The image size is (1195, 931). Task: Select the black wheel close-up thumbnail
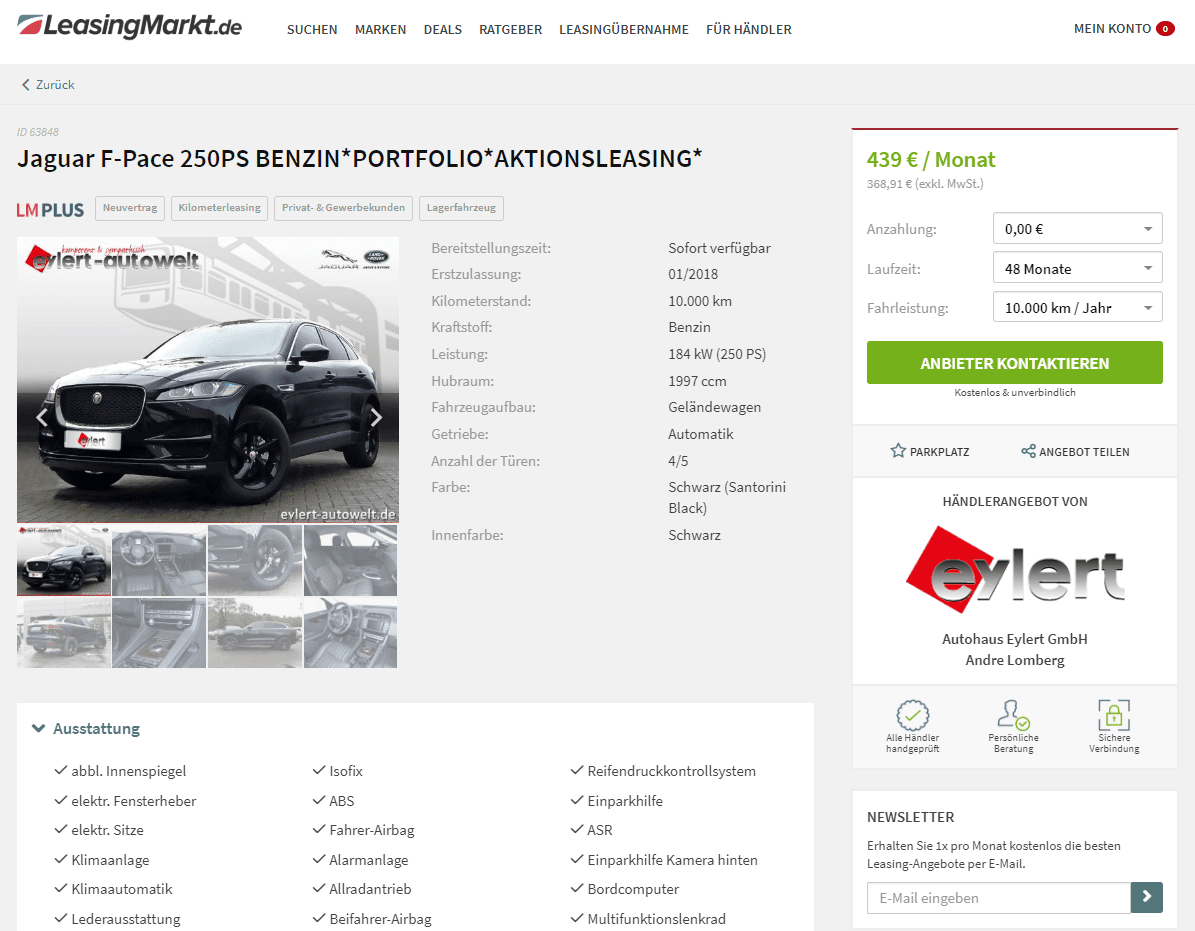point(255,560)
